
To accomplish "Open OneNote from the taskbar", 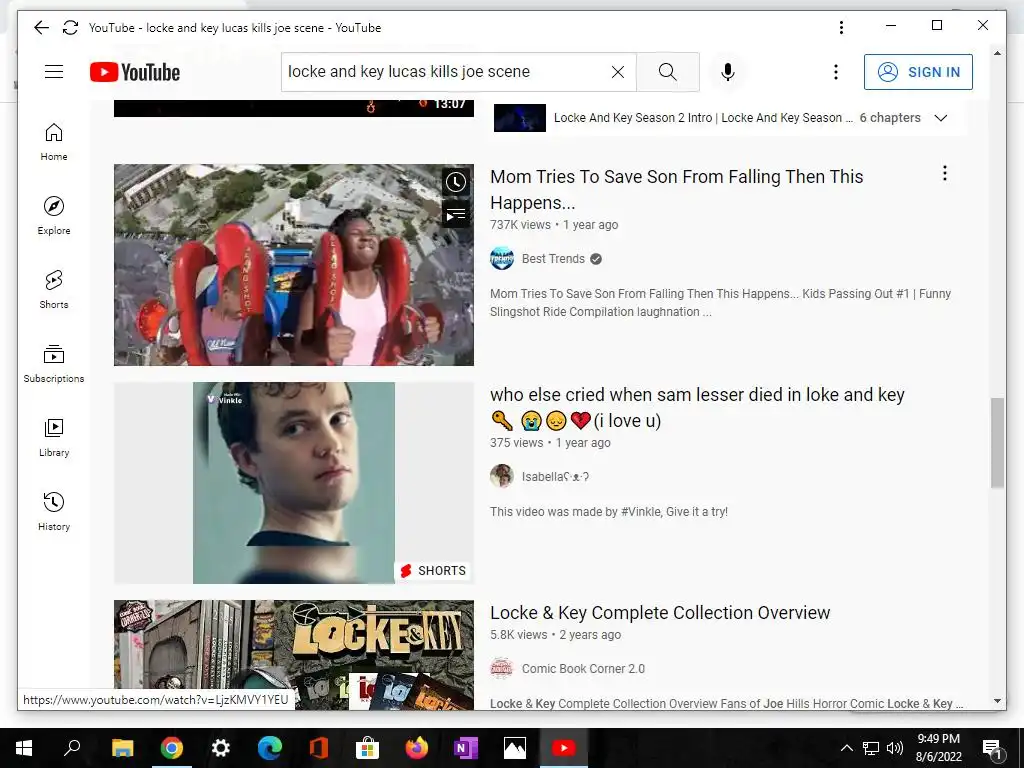I will point(466,748).
